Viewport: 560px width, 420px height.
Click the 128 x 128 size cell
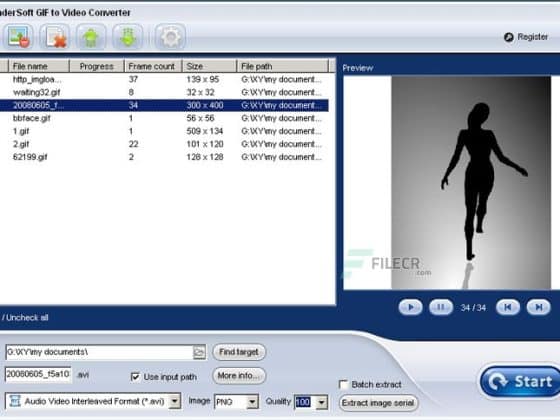(x=205, y=157)
